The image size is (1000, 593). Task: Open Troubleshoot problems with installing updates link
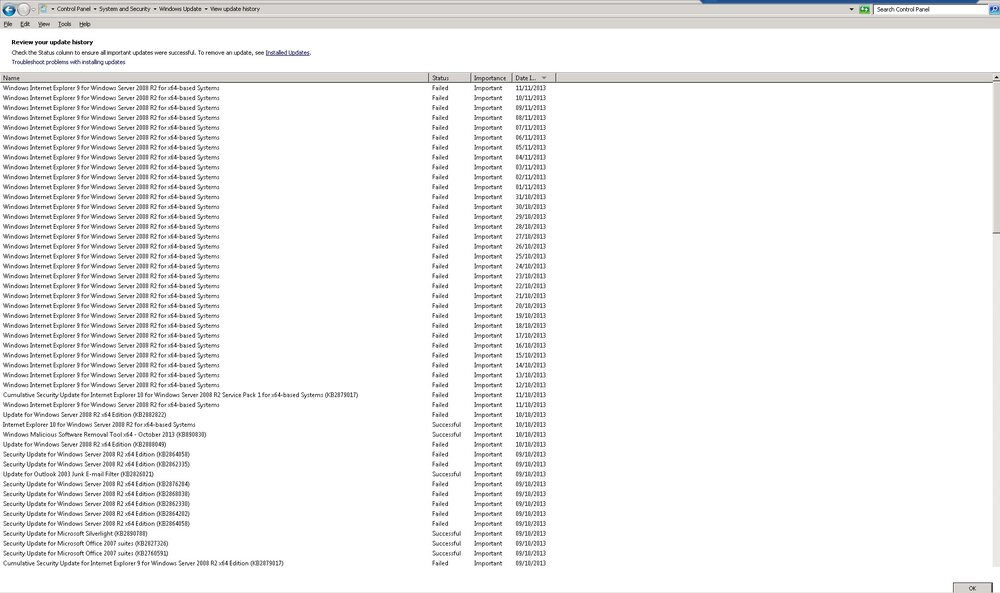click(x=68, y=62)
